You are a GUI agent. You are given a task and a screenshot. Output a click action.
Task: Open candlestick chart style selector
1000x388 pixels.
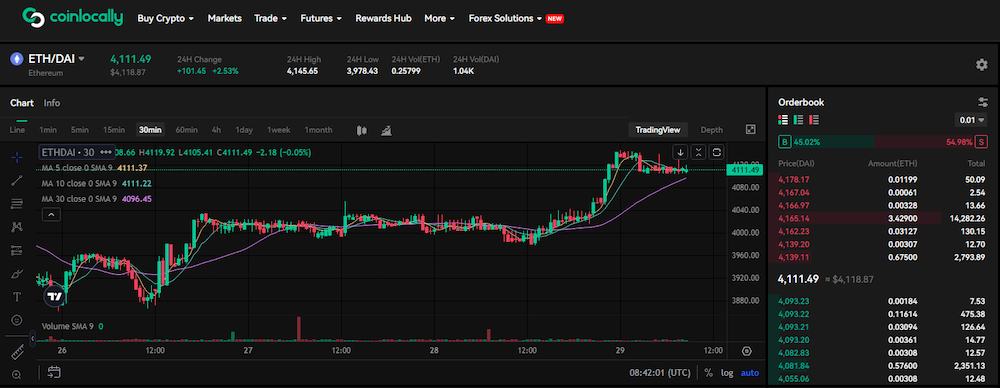(362, 130)
